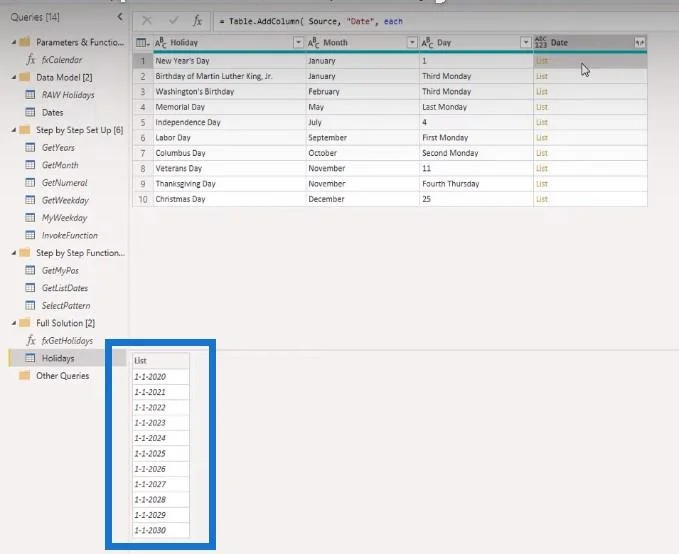Collapse the Step by Step Functions folder
The image size is (679, 554).
coord(14,253)
